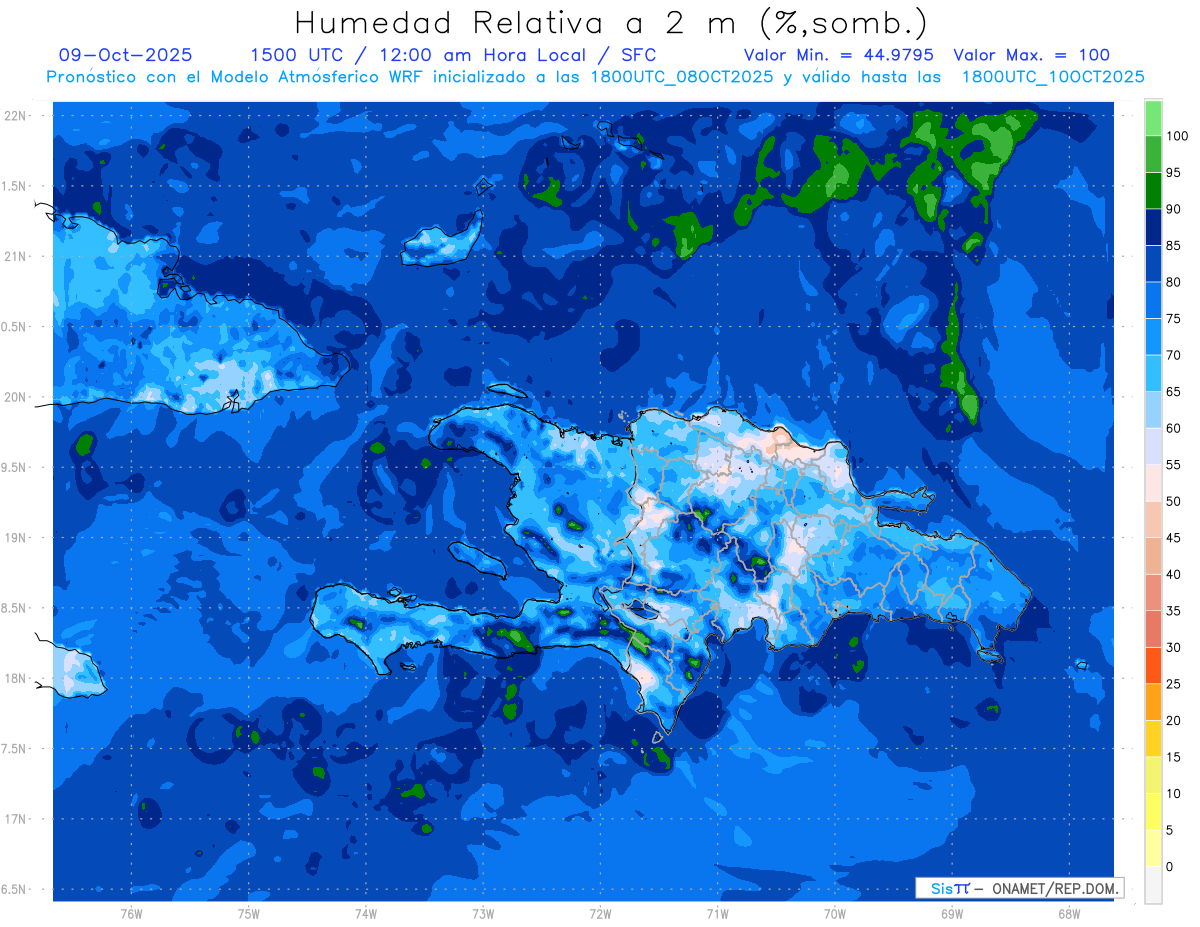
Task: Click the colorbar label '40'
Action: click(1173, 574)
